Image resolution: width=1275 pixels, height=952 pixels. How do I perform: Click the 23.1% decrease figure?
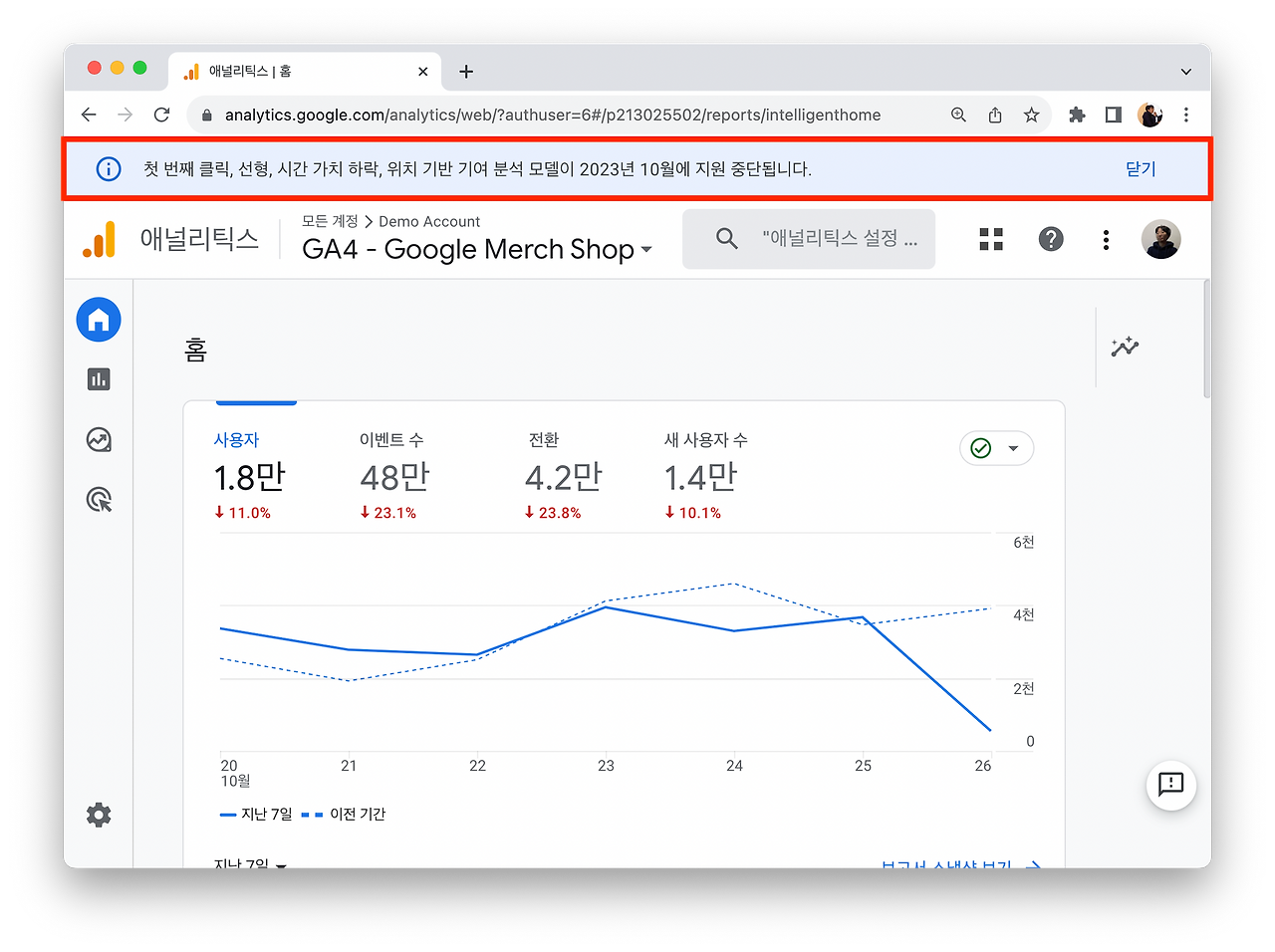[388, 513]
